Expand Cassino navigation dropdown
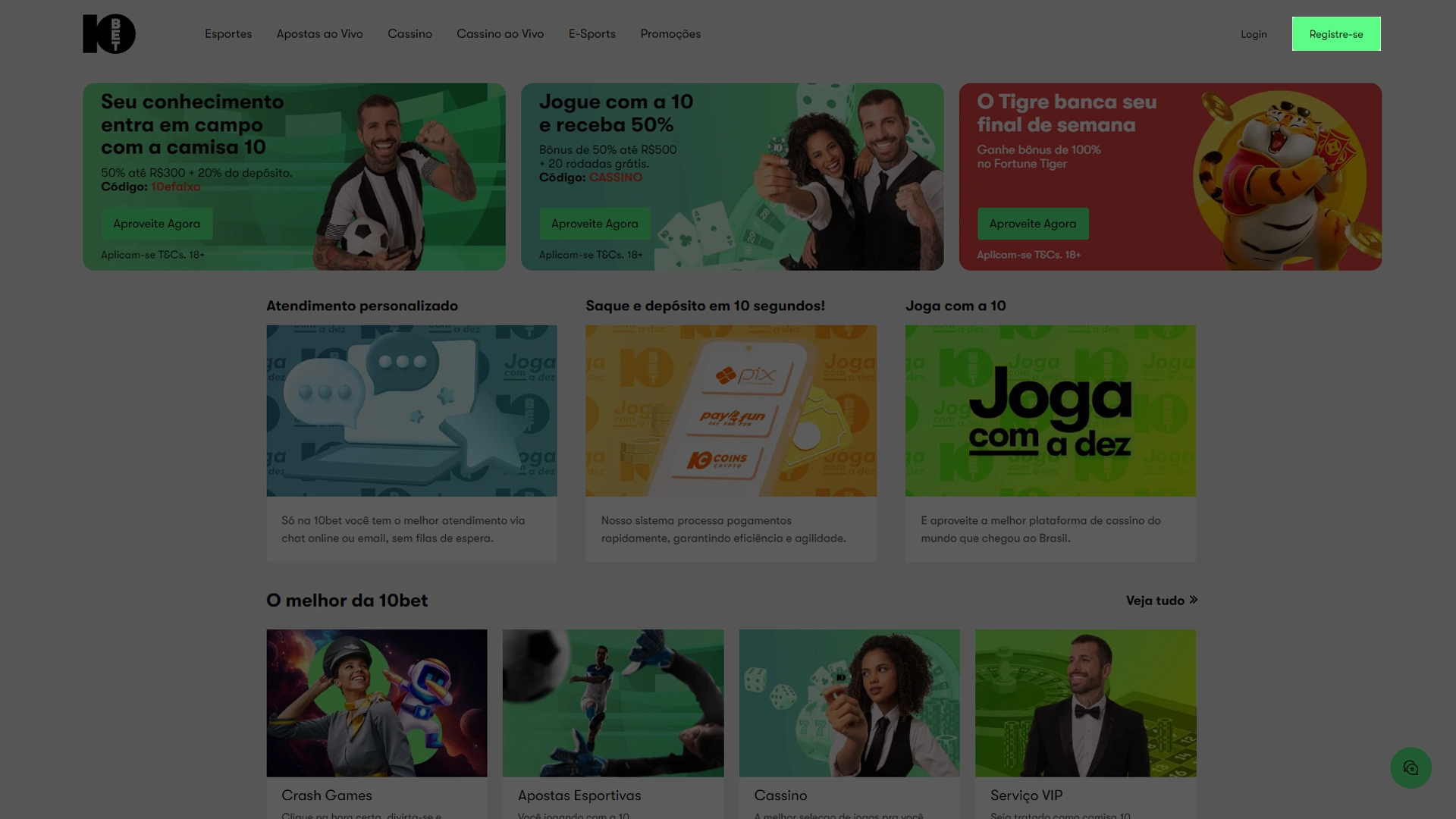 click(x=410, y=34)
